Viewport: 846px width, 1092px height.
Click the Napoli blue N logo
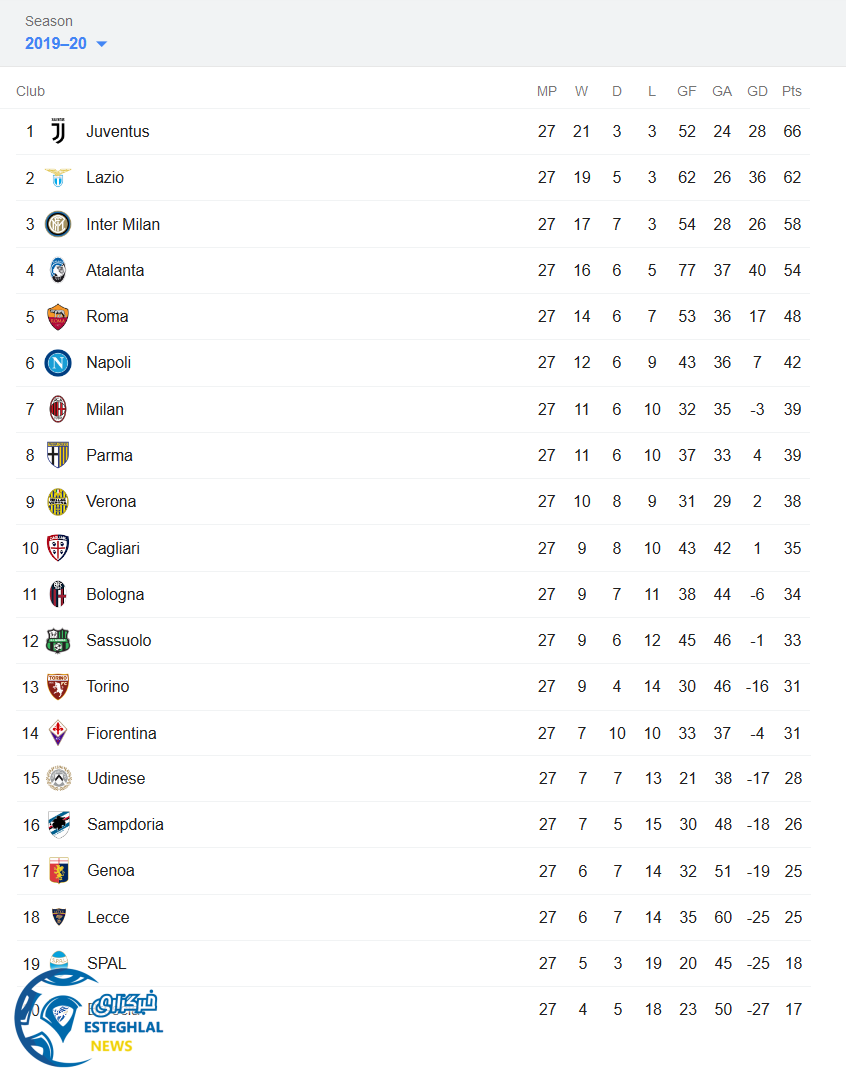(x=58, y=363)
